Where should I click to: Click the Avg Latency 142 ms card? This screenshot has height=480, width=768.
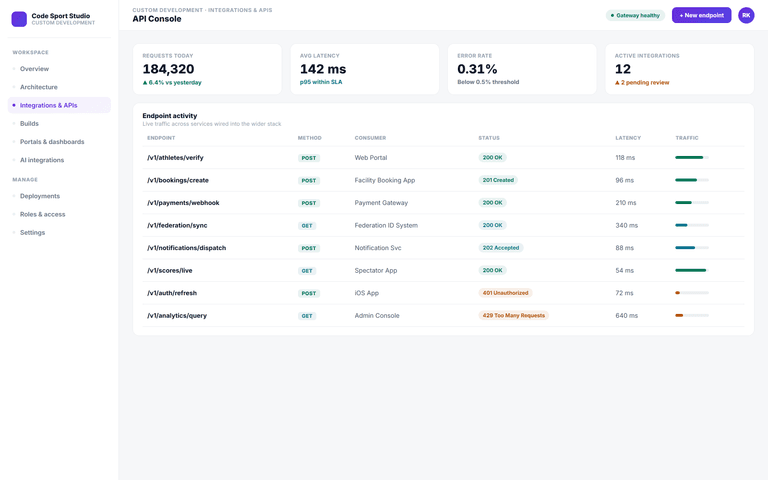(364, 69)
